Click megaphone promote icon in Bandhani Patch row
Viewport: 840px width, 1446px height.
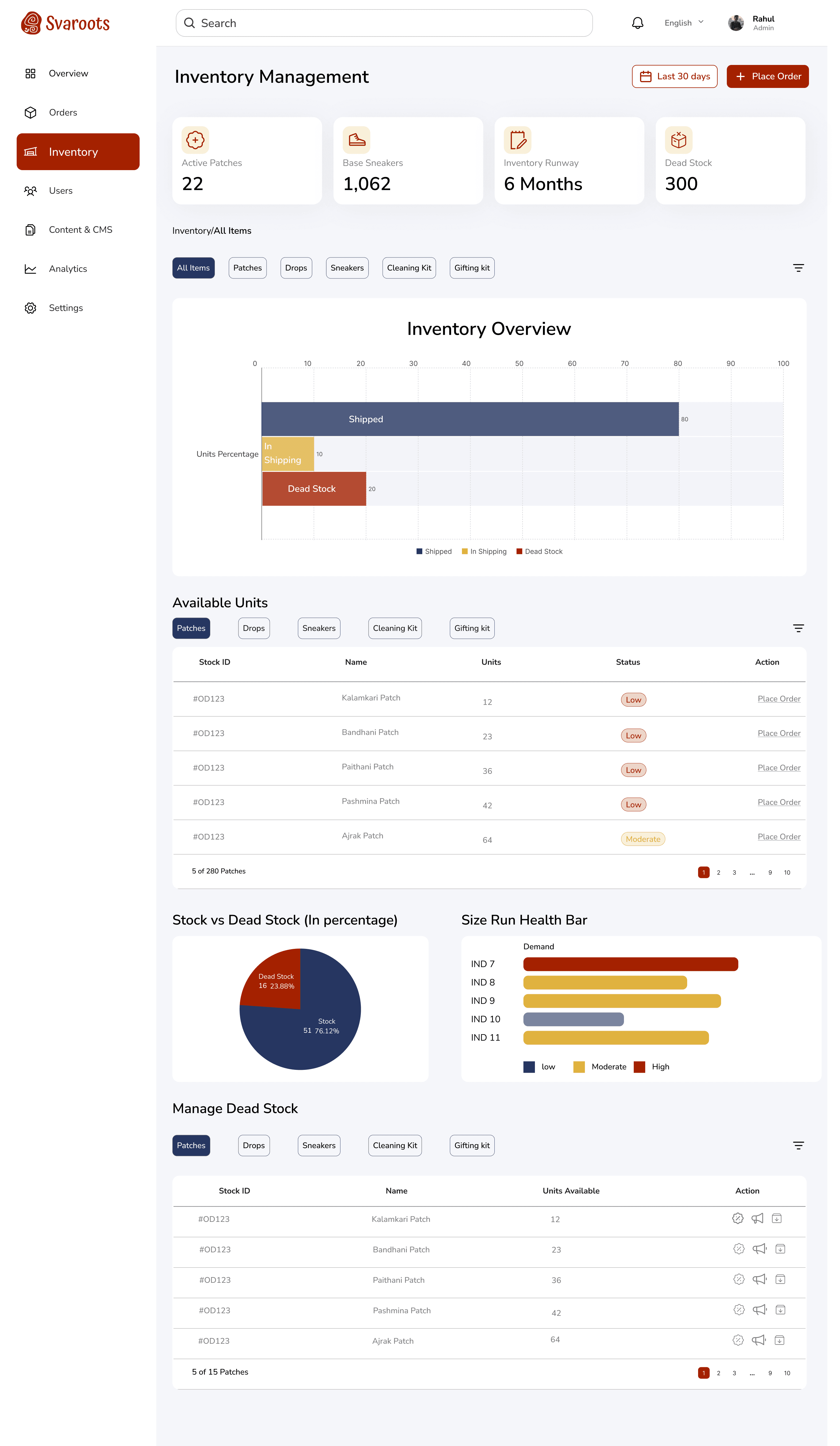coord(759,1249)
